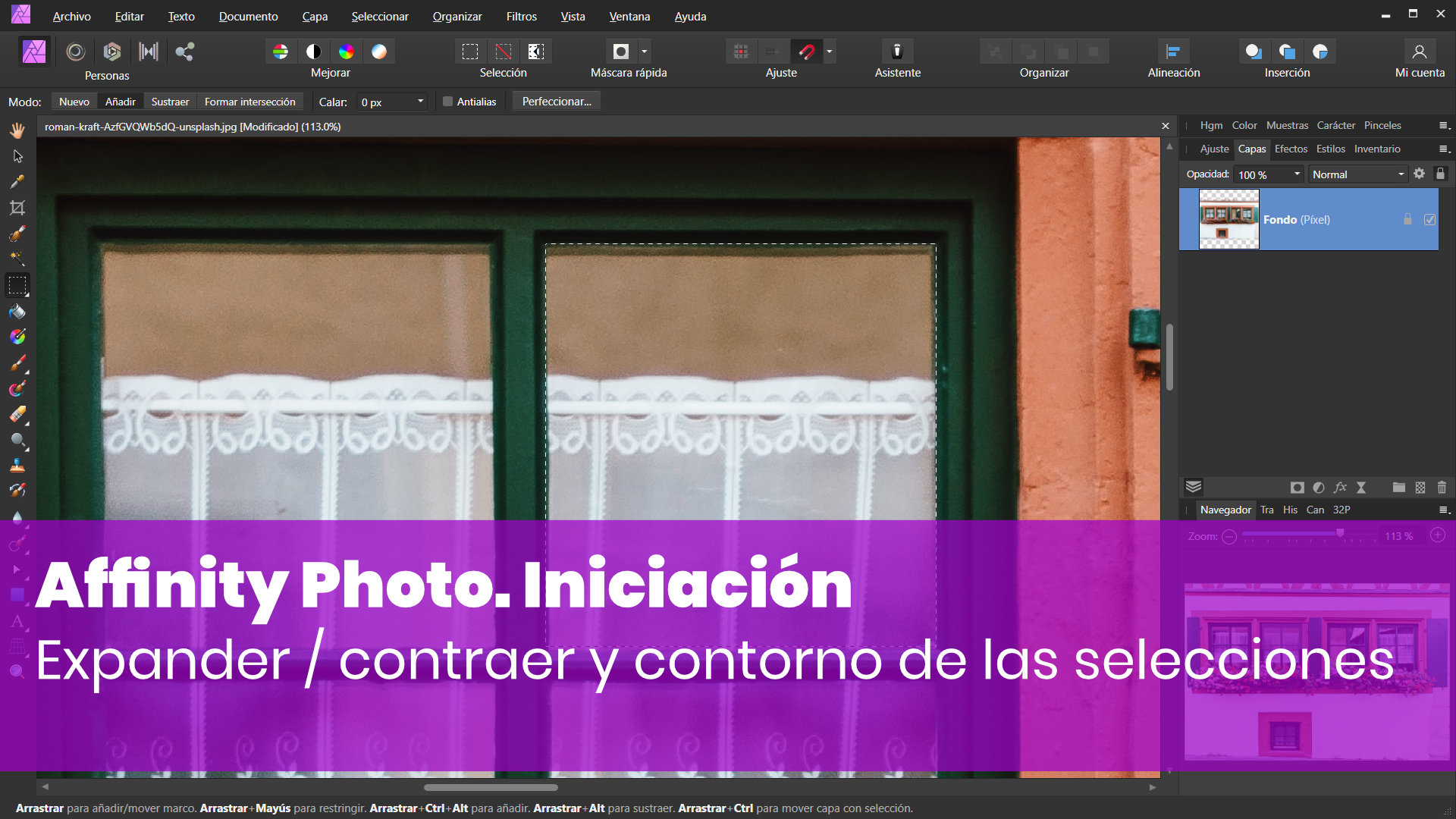Viewport: 1456px width, 819px height.
Task: Select the Selection Brush tool
Action: pyautogui.click(x=17, y=234)
